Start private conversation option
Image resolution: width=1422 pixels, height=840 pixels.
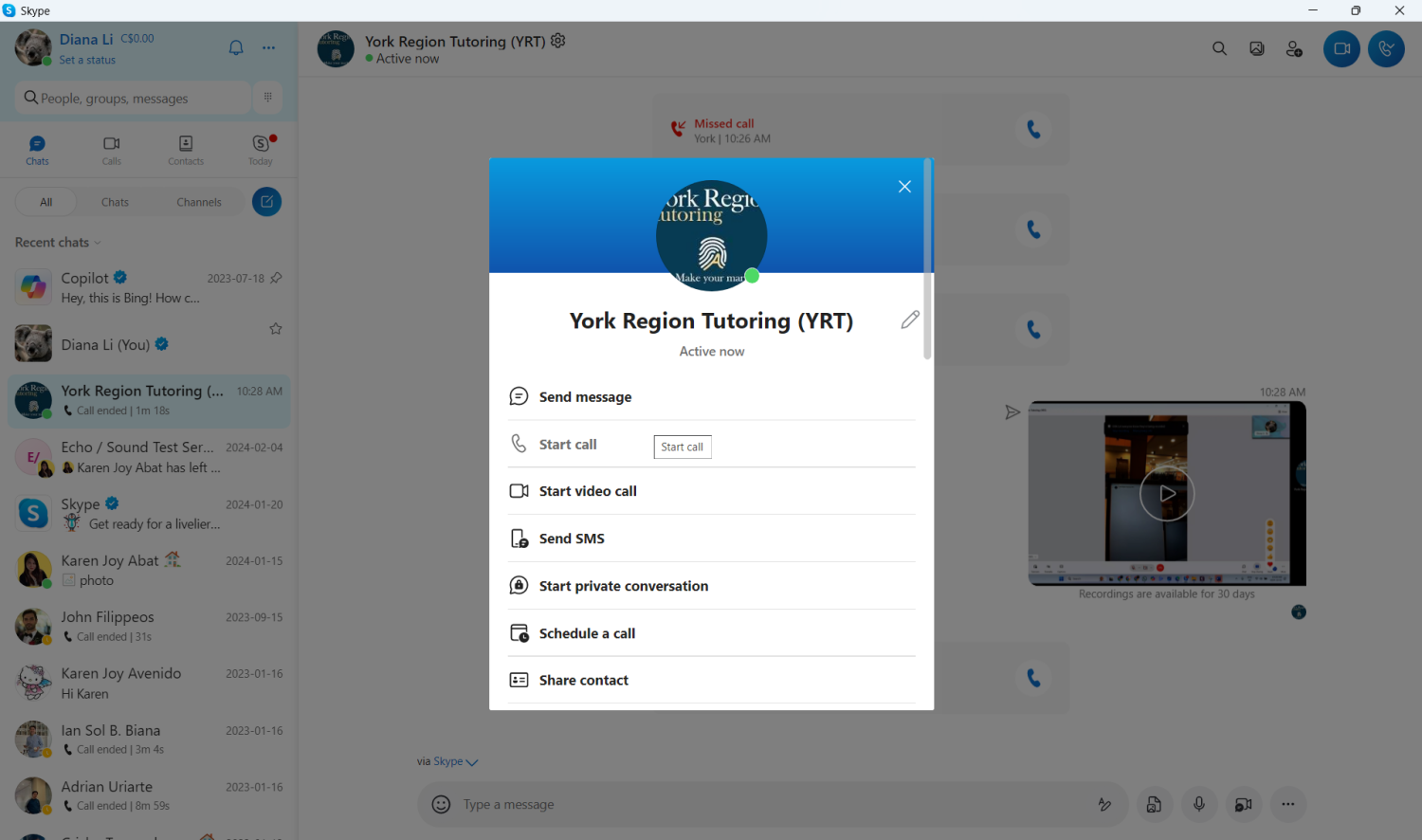(x=711, y=586)
